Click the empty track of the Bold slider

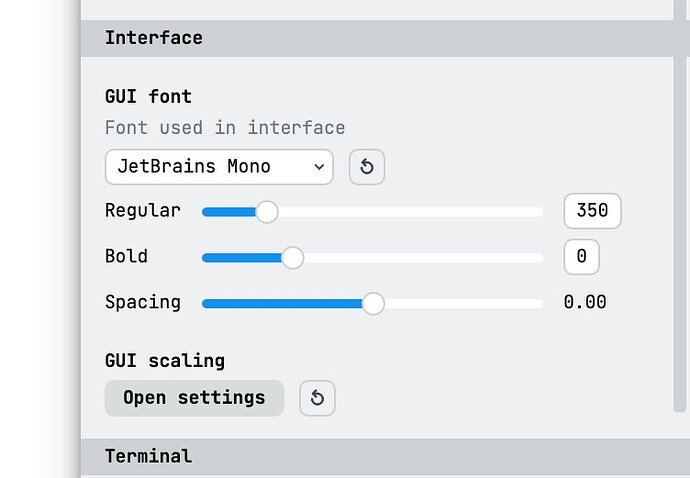pos(423,258)
